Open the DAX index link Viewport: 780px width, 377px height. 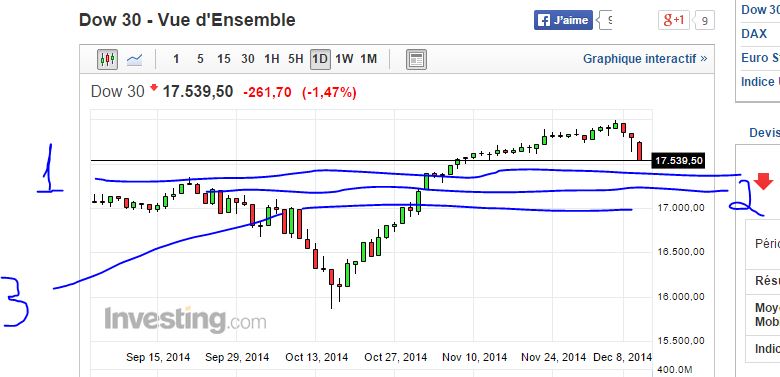754,34
